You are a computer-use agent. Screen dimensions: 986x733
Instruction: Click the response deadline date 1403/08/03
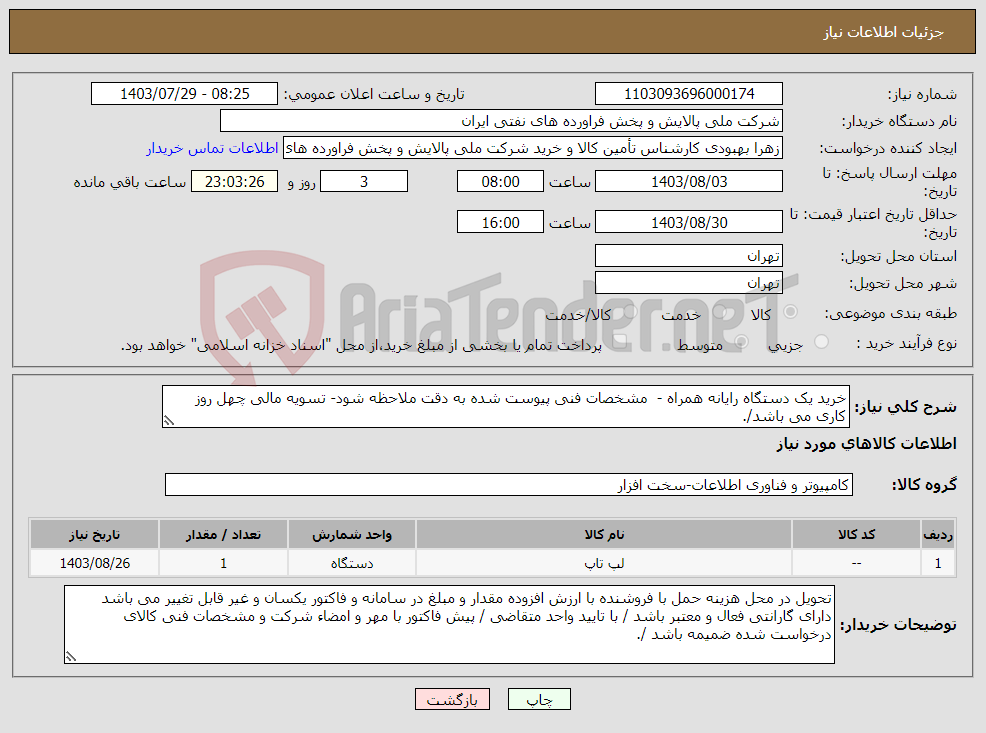coord(689,182)
